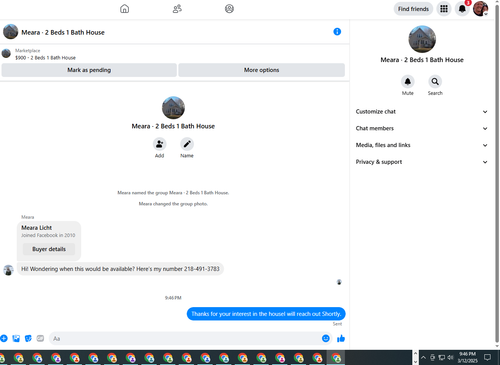The width and height of the screenshot is (500, 365).
Task: Click the Mark as pending button
Action: click(x=89, y=70)
